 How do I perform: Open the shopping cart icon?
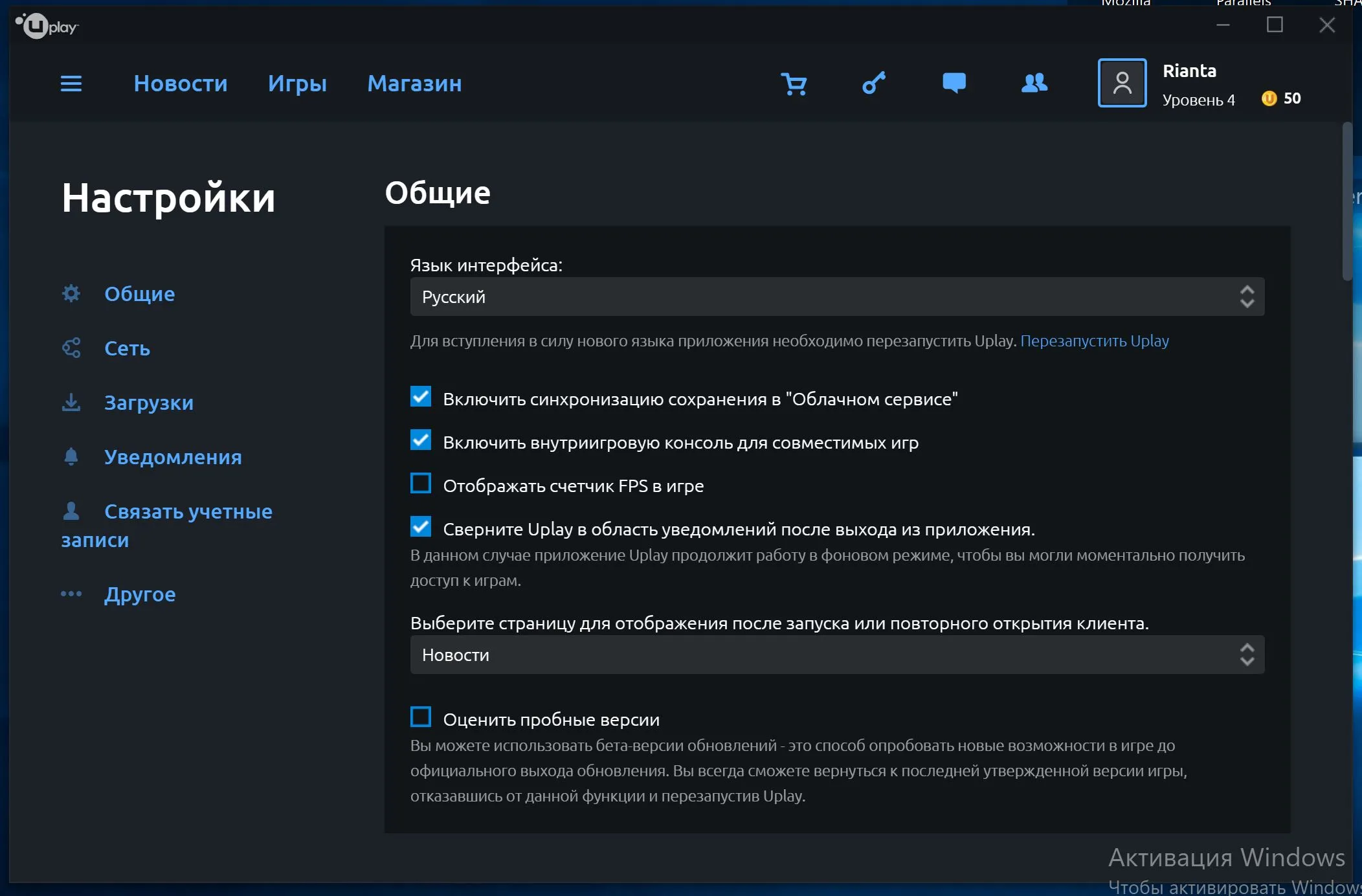click(x=794, y=84)
